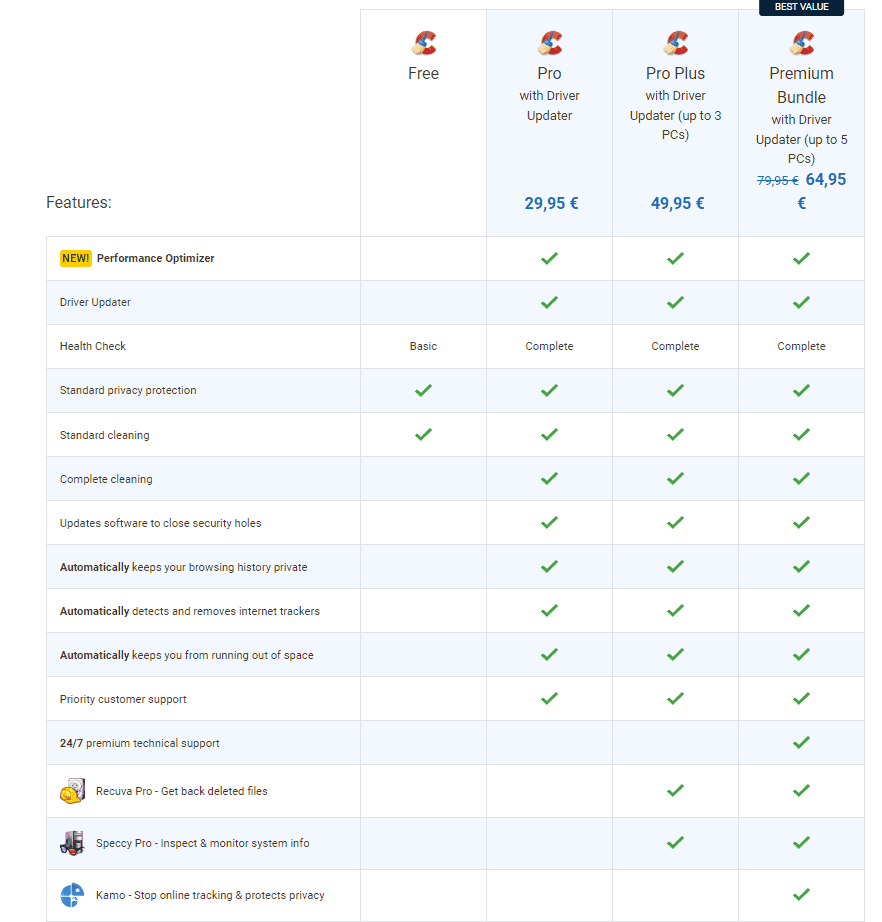
Task: Click the Recuva Pro hard-hat icon
Action: coord(72,791)
